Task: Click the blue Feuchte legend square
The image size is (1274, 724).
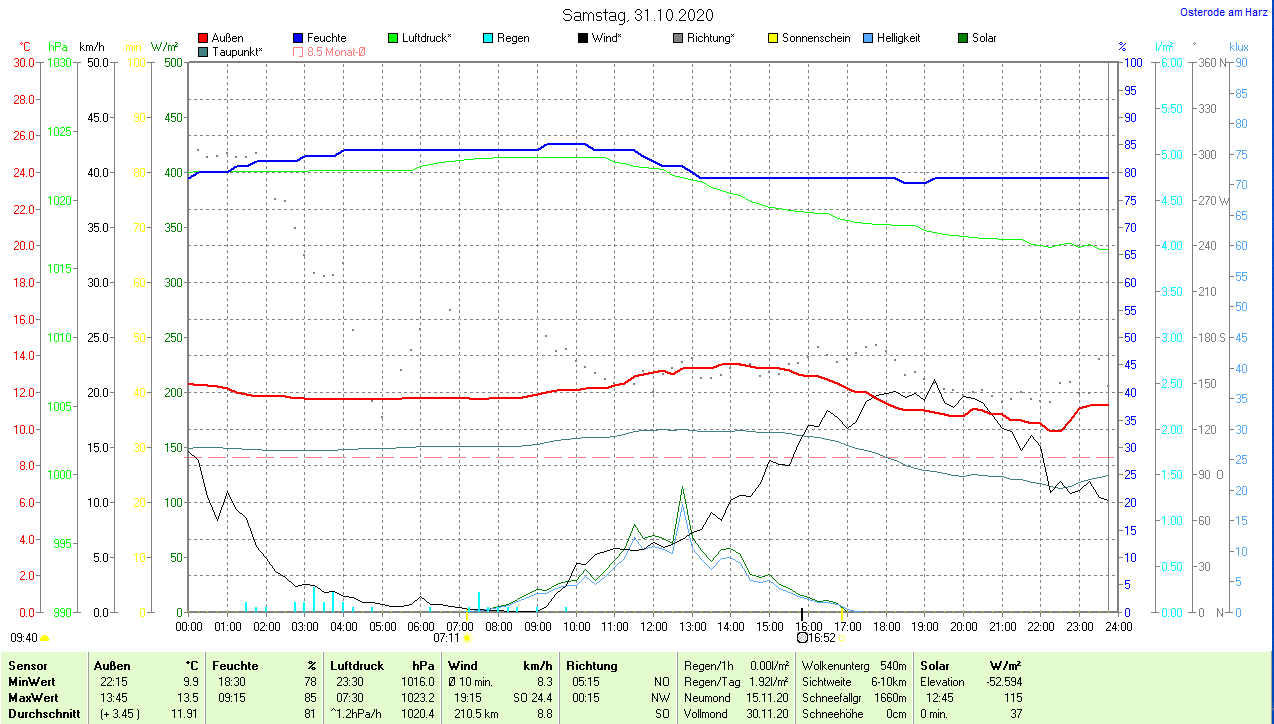Action: coord(298,38)
